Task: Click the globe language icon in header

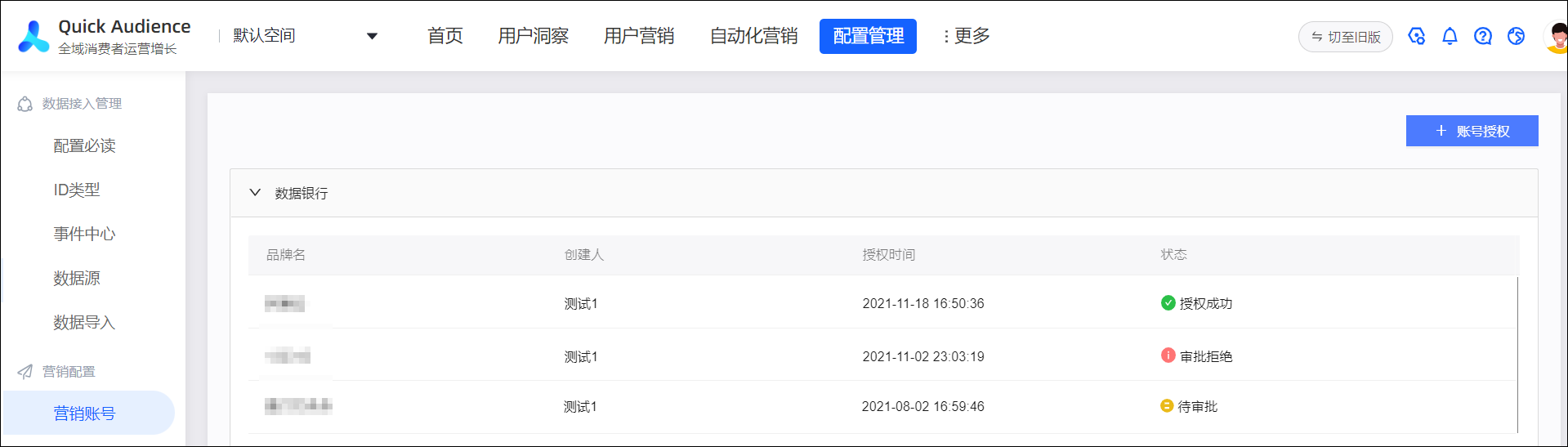Action: 1516,36
